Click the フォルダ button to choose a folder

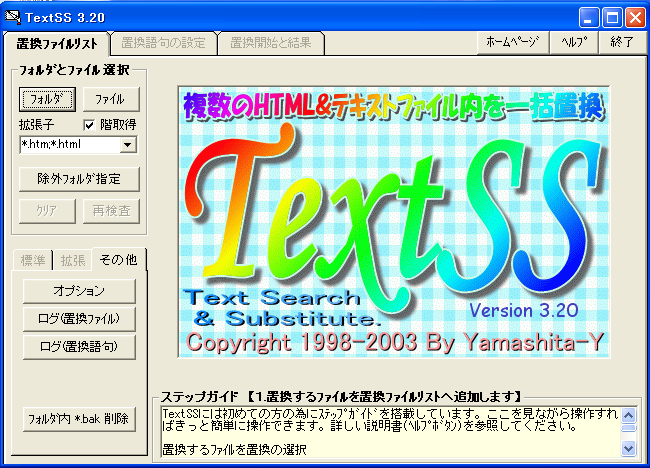pos(47,99)
